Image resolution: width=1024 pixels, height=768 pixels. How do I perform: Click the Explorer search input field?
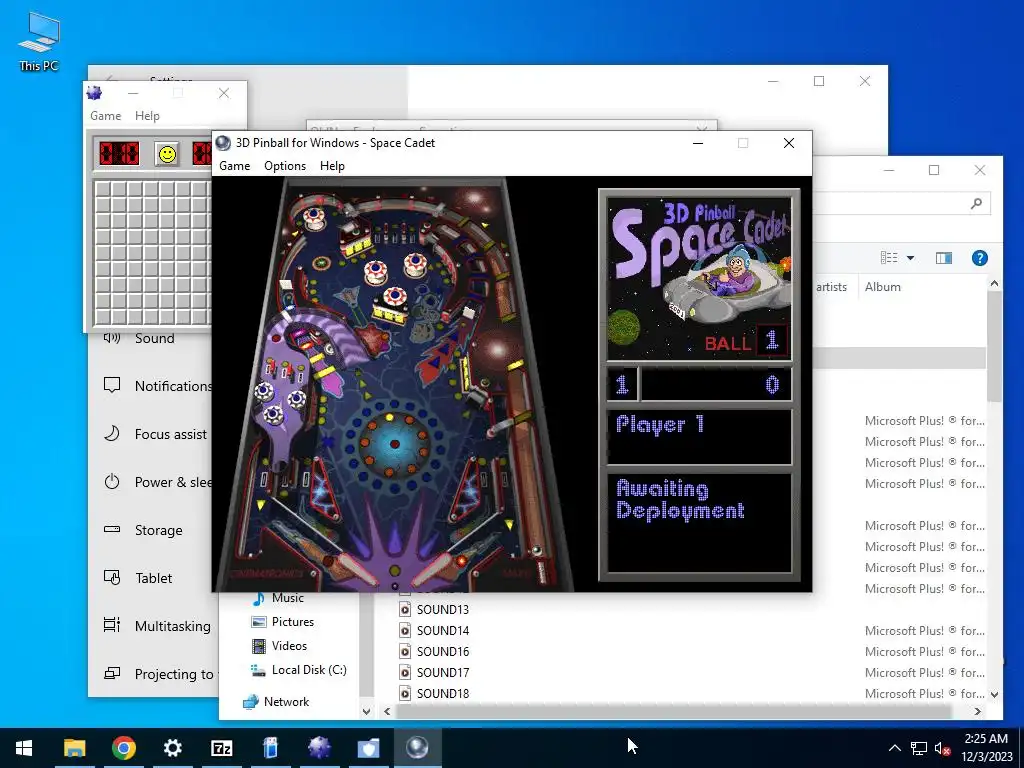click(901, 204)
